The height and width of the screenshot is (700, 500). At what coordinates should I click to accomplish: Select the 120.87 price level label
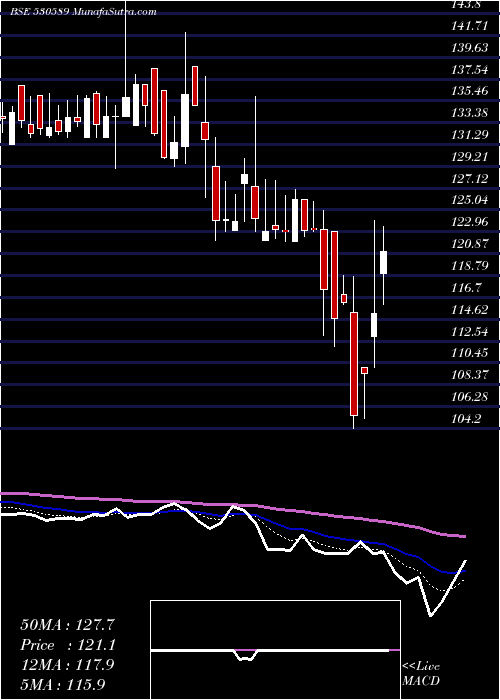coord(470,244)
